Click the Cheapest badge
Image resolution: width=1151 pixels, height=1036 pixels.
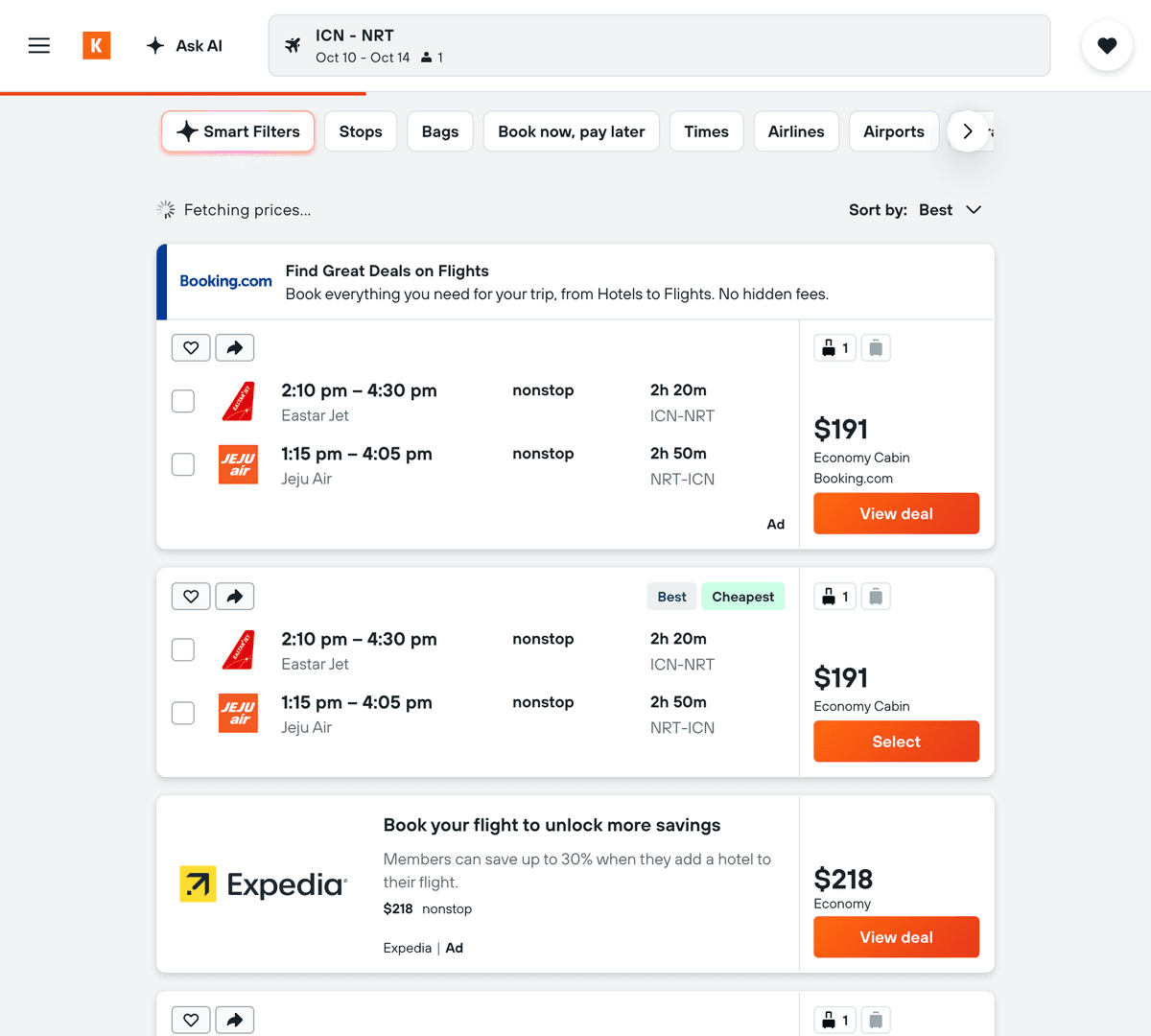[x=743, y=597]
